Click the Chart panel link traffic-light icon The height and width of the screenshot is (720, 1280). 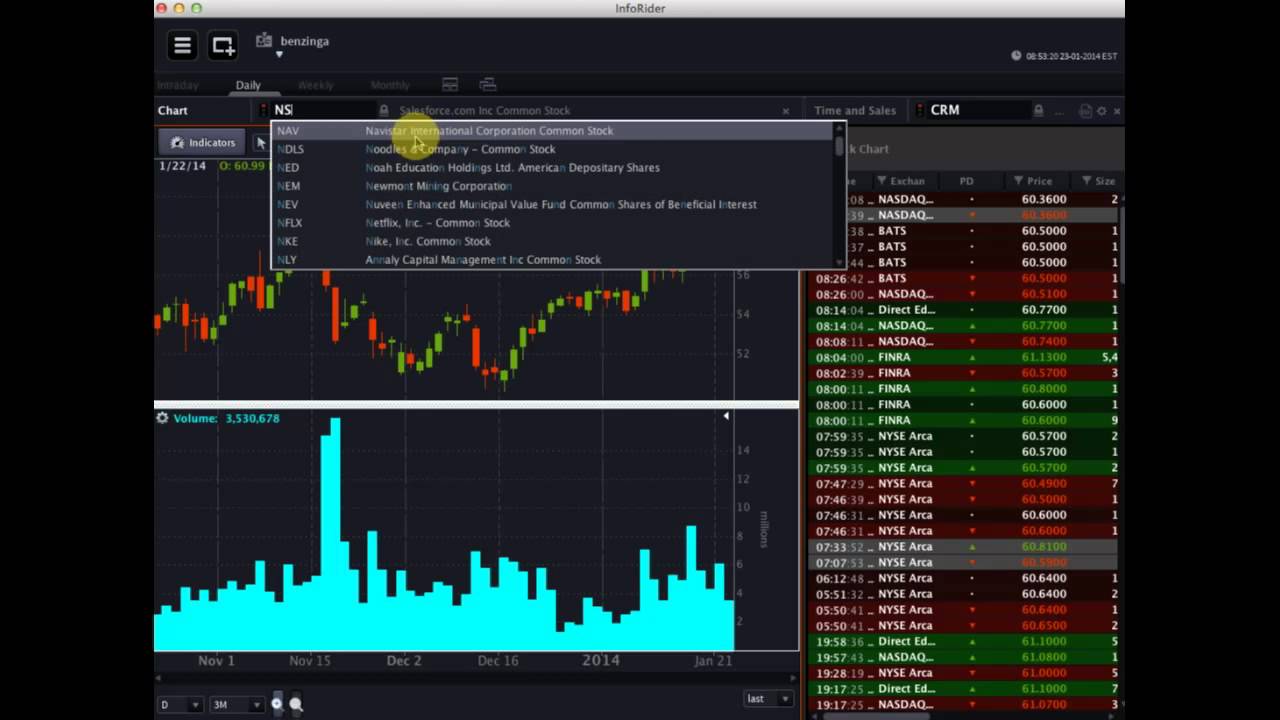click(x=263, y=110)
